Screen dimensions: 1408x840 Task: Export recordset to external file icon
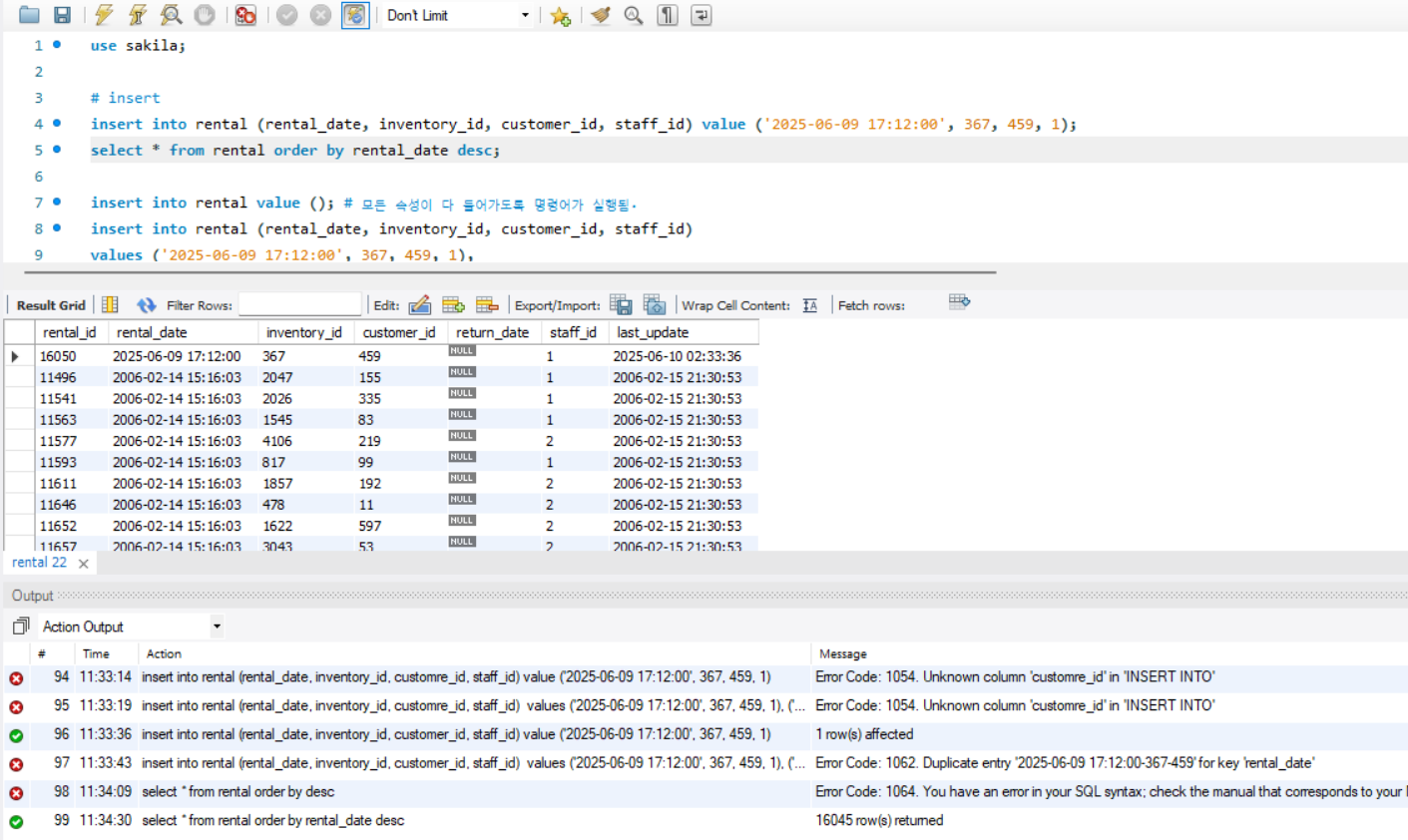621,305
